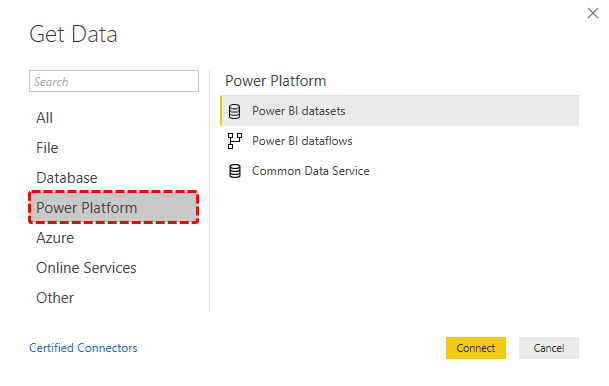The width and height of the screenshot is (609, 386).
Task: Select the Online Services category
Action: pyautogui.click(x=86, y=268)
